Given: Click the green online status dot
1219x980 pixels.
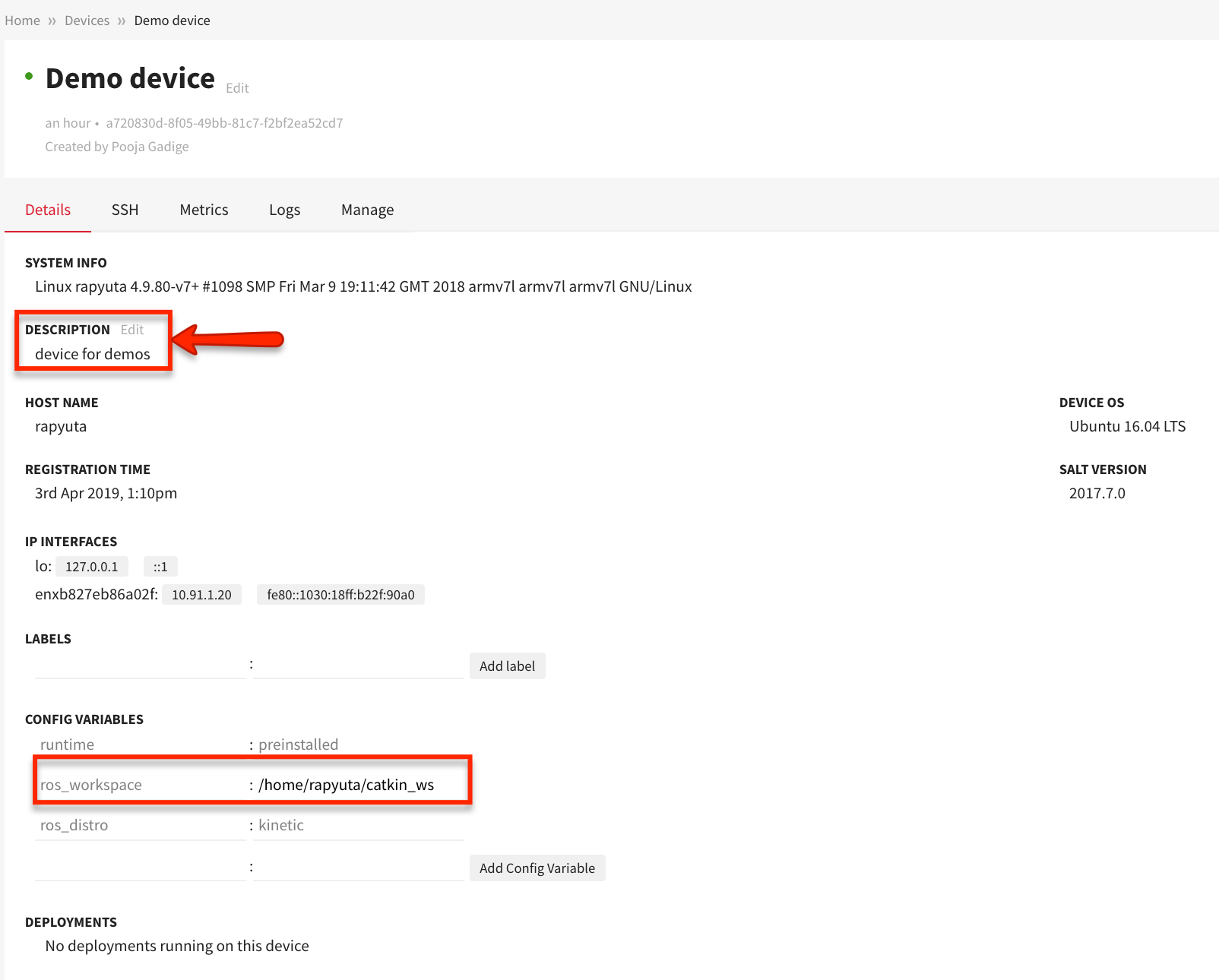Looking at the screenshot, I should click(29, 75).
